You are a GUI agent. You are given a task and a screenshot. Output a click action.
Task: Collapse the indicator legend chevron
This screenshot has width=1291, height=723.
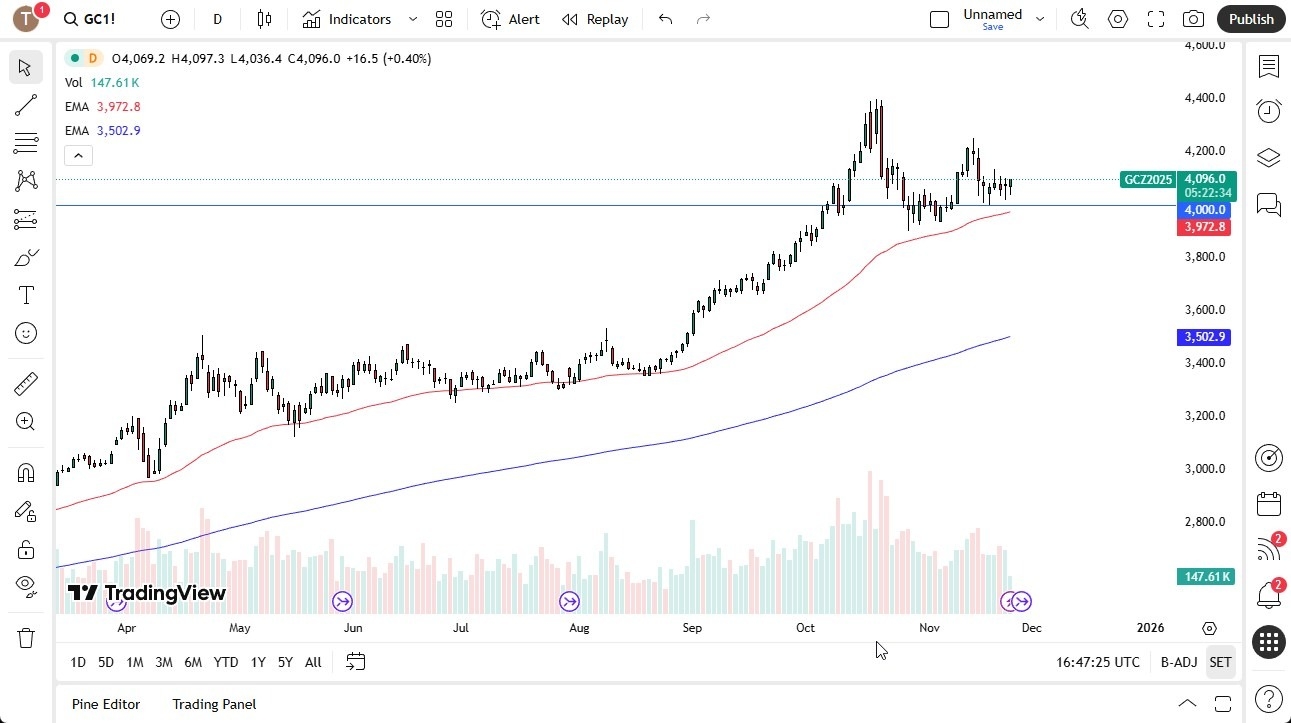78,155
